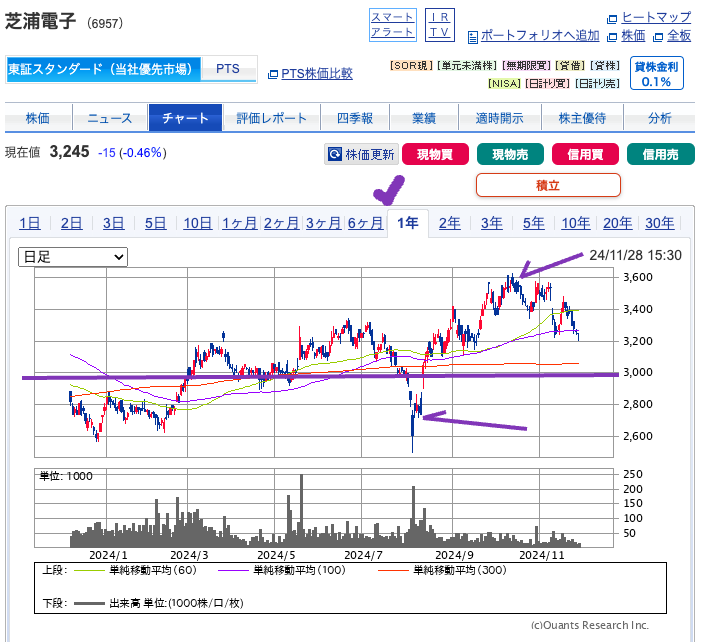Select the 3日 chart period

pyautogui.click(x=114, y=223)
